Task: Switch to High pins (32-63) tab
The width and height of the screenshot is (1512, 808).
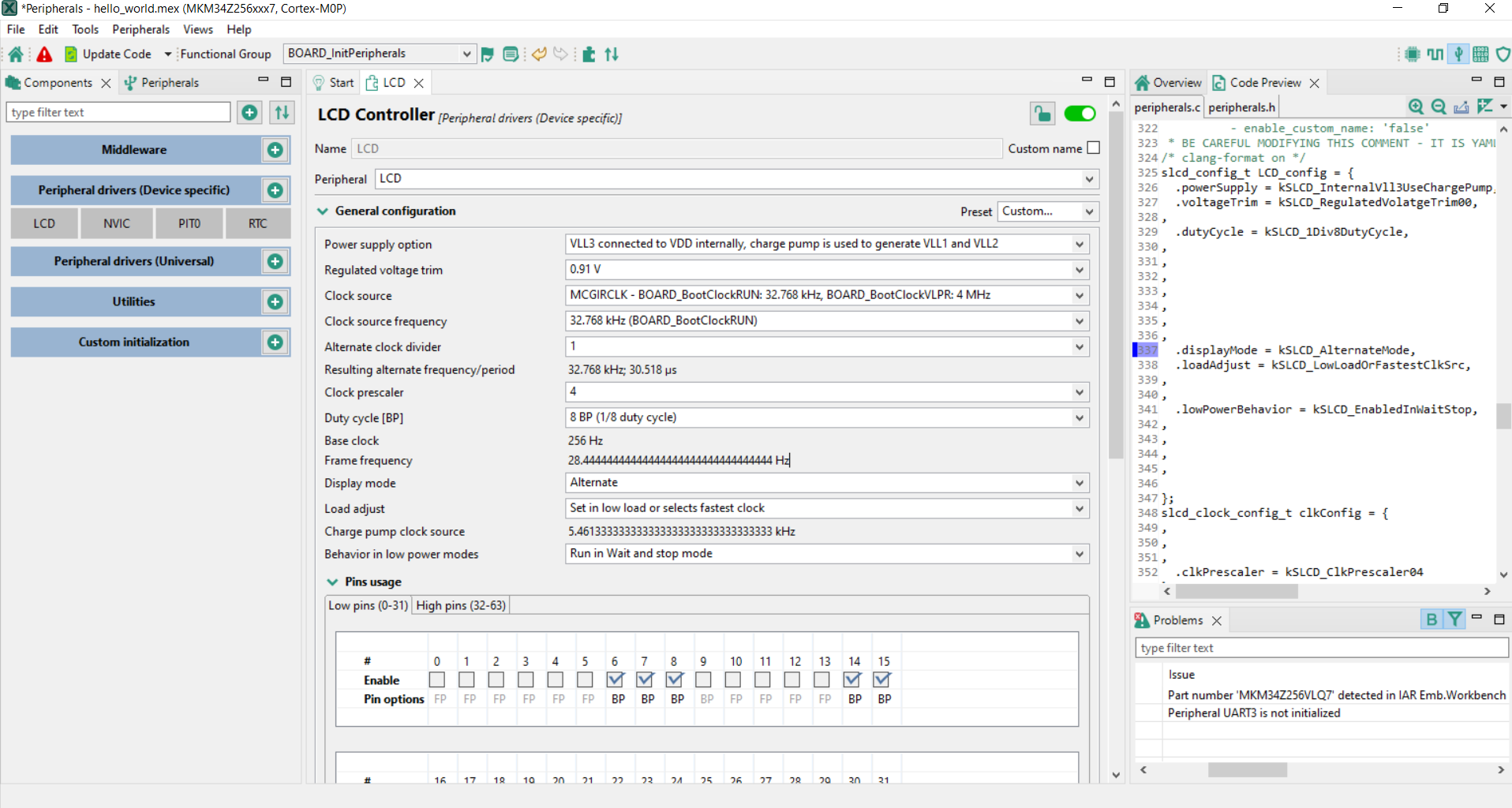Action: click(x=461, y=605)
